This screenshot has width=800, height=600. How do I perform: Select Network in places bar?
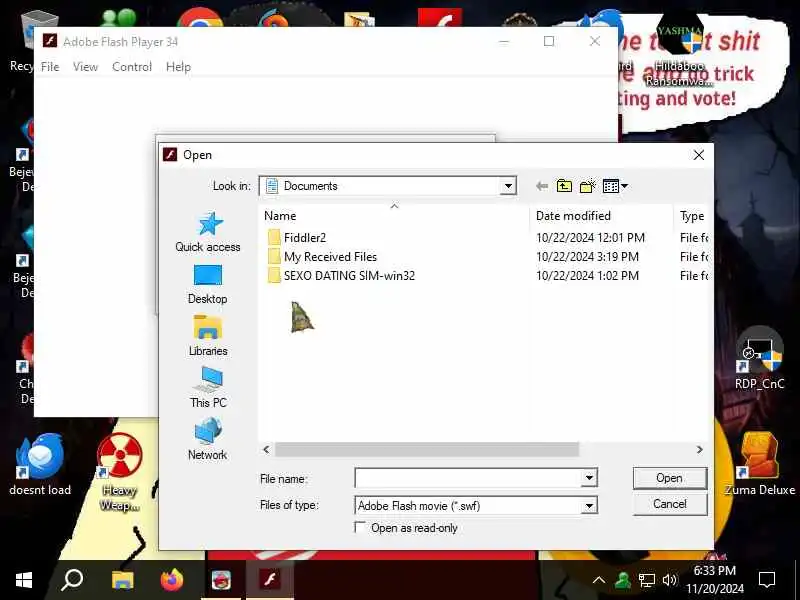point(208,439)
